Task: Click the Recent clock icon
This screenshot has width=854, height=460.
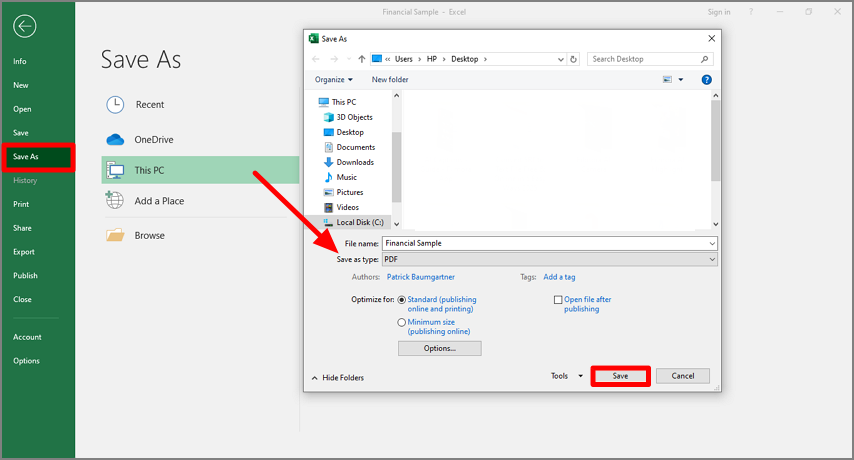Action: 115,105
